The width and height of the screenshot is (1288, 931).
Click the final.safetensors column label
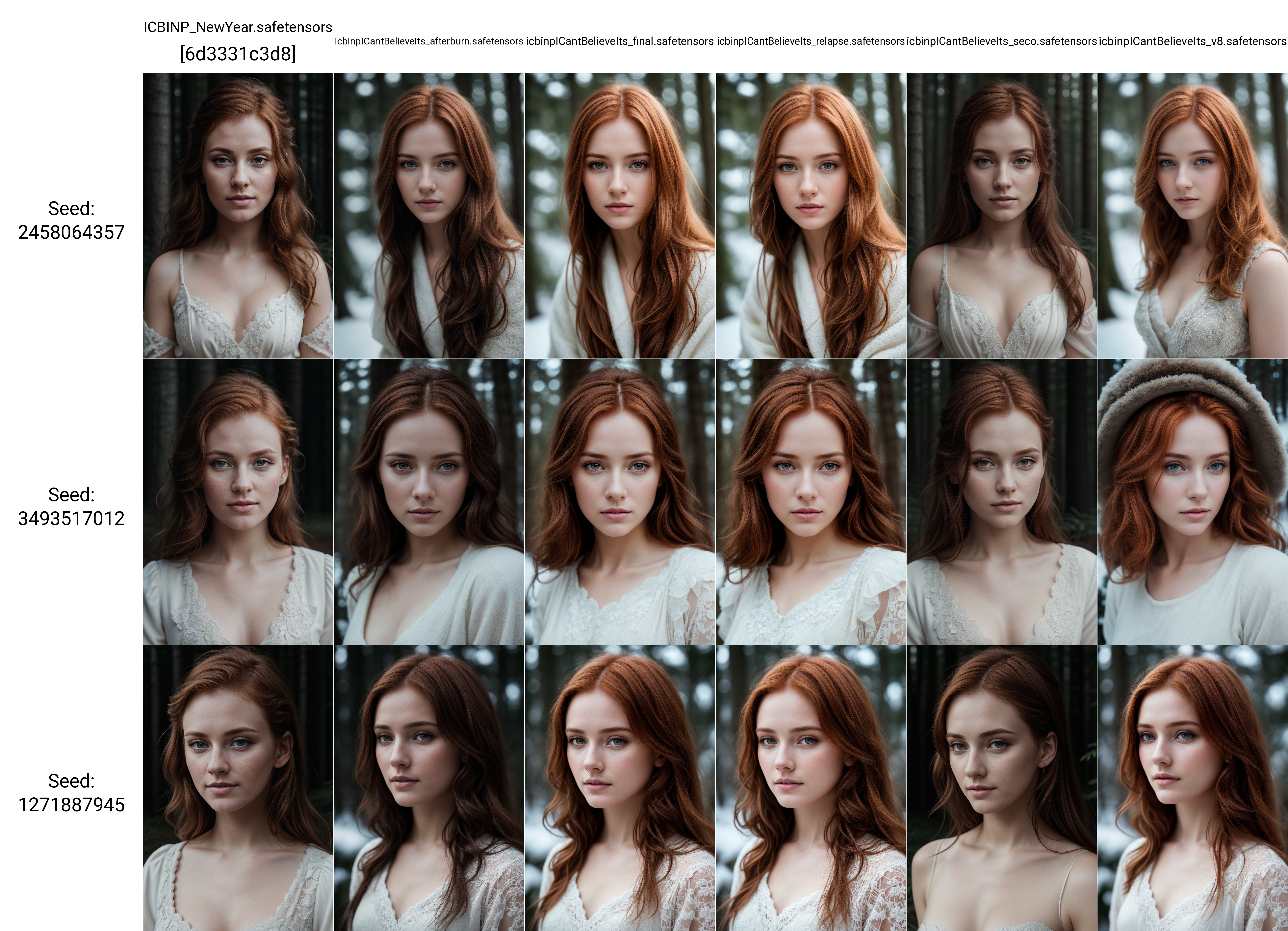pos(620,41)
